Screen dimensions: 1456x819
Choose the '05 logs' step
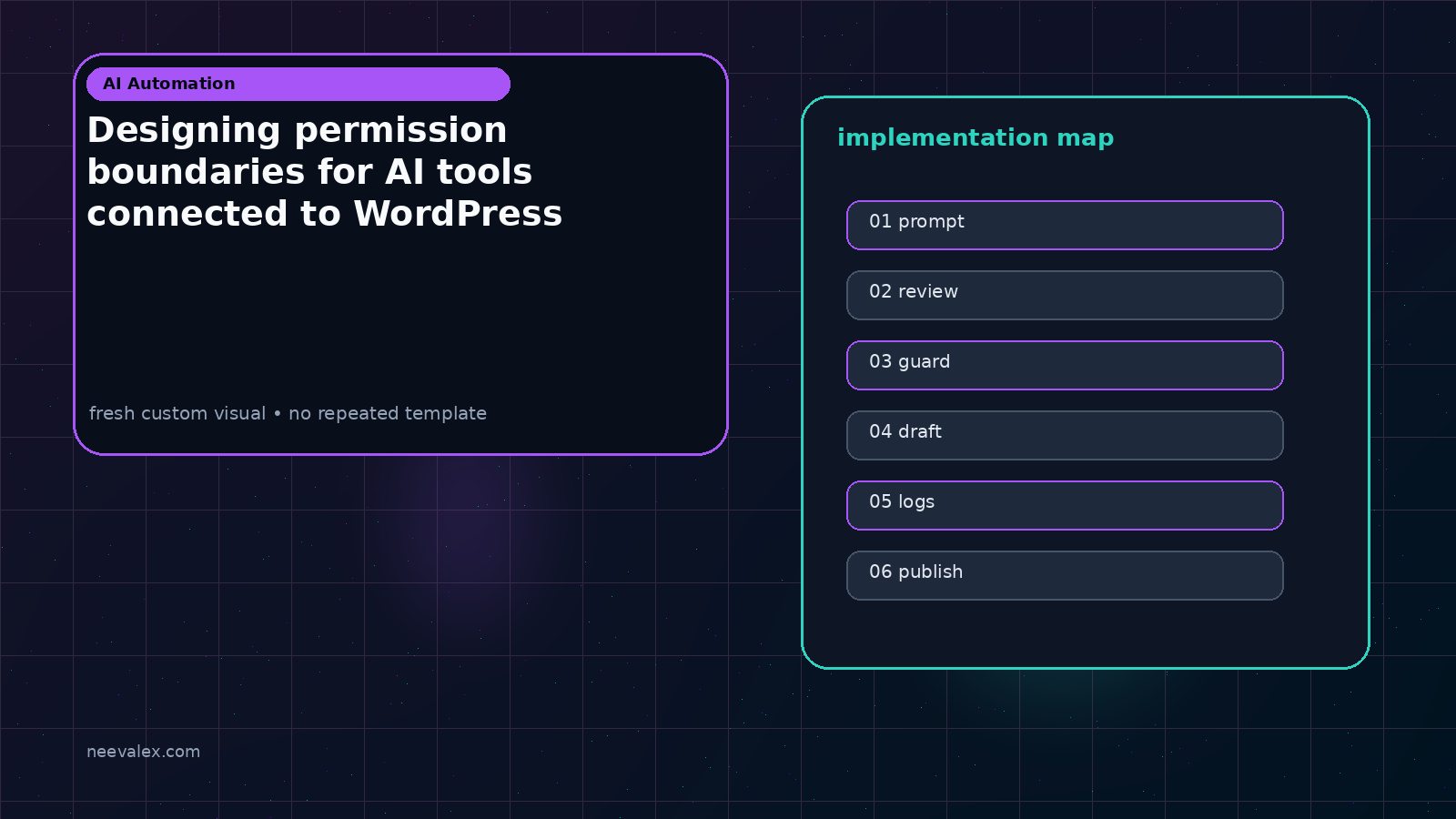(1065, 505)
